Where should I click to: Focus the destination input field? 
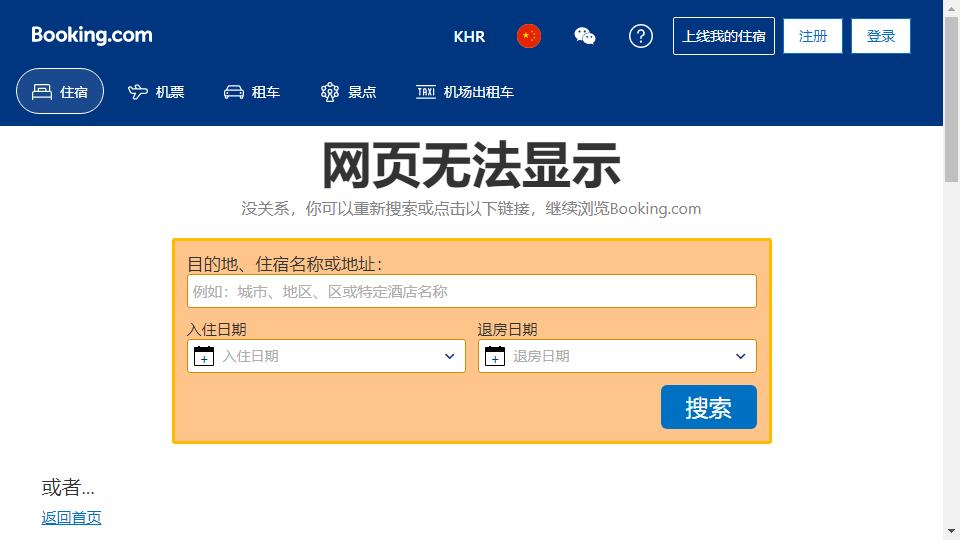click(471, 291)
